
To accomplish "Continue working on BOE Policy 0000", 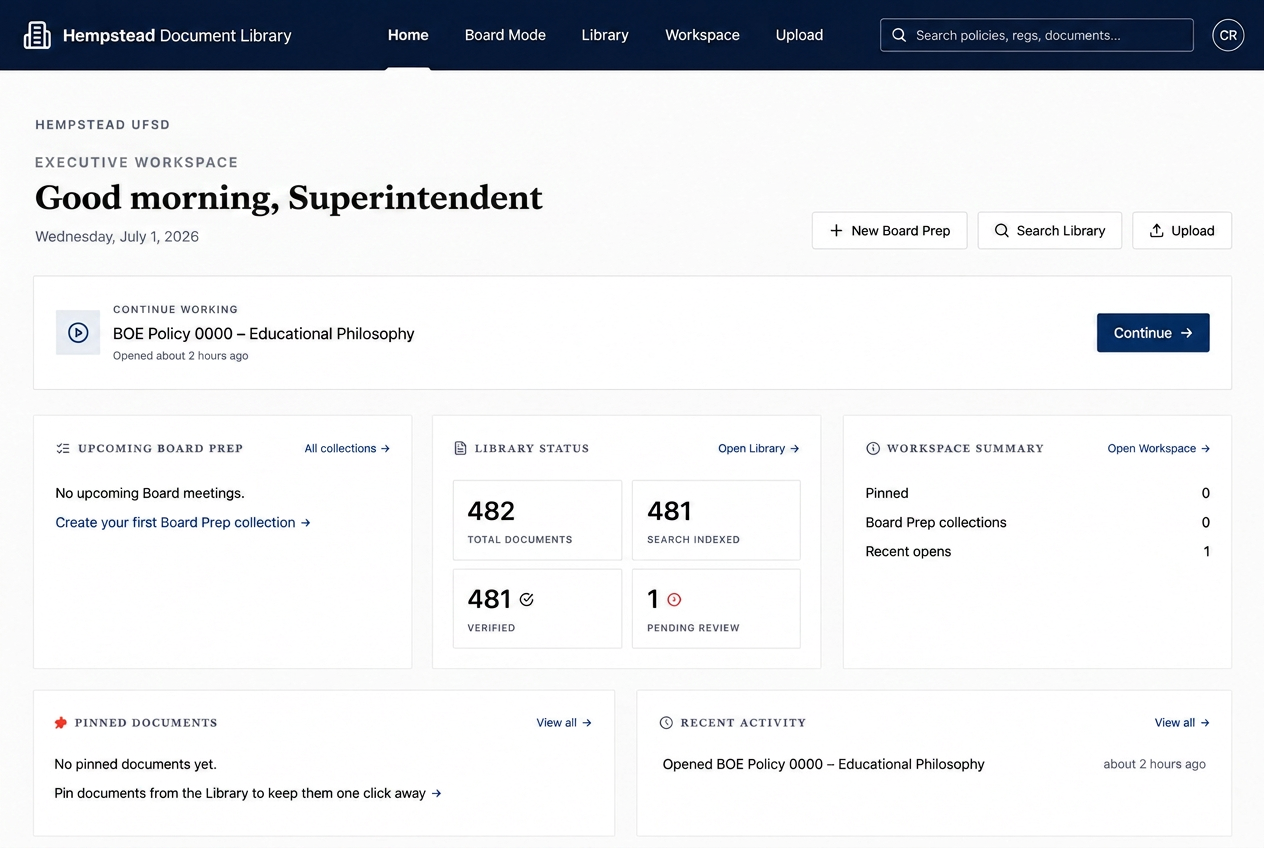I will 1153,333.
